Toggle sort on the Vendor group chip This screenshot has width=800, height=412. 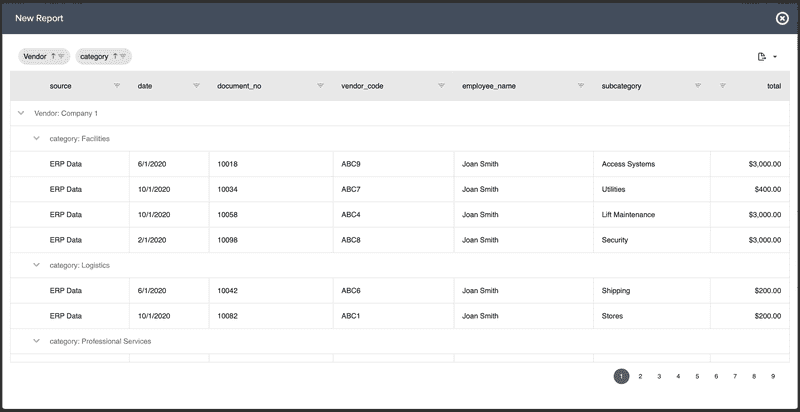pos(53,57)
